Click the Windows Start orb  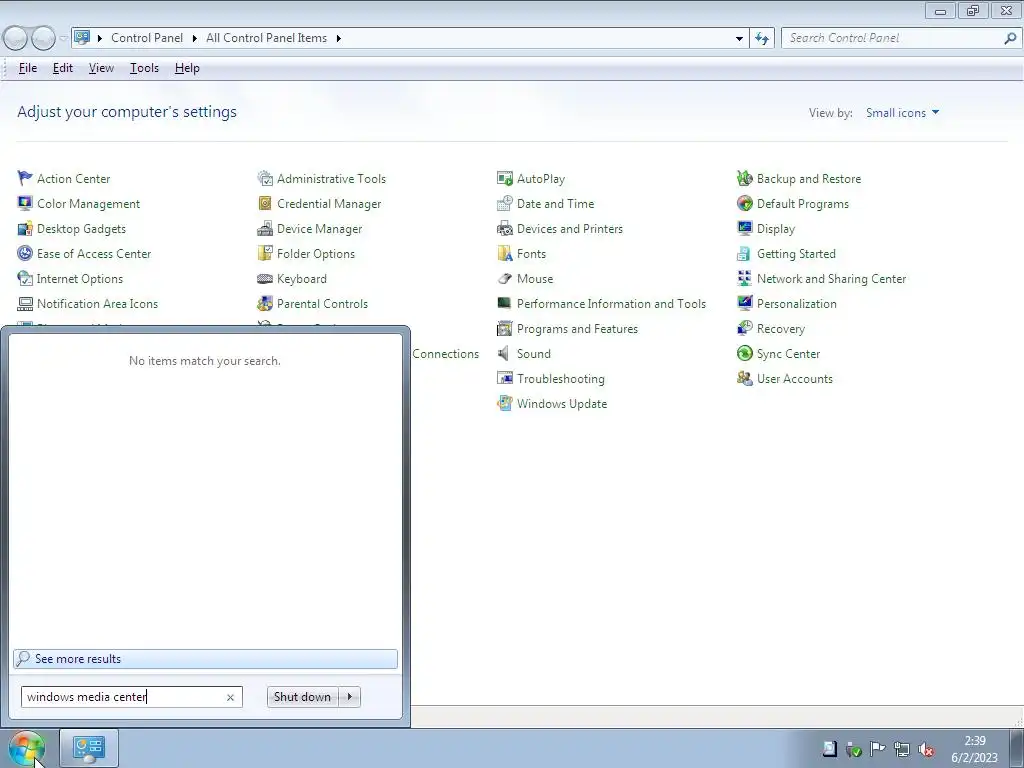[x=26, y=748]
